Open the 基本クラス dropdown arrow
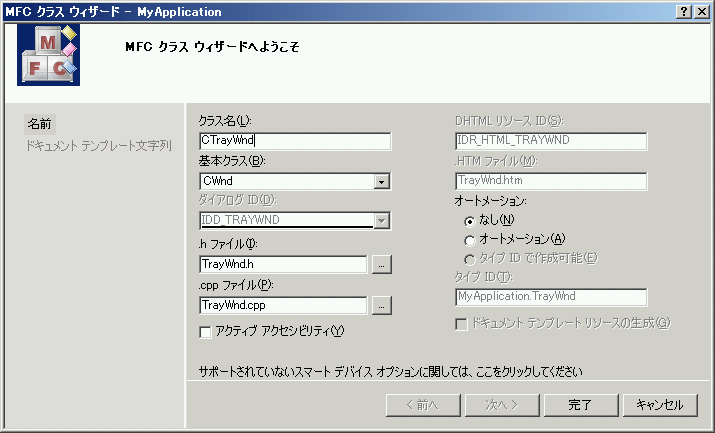The width and height of the screenshot is (715, 433). pyautogui.click(x=381, y=181)
